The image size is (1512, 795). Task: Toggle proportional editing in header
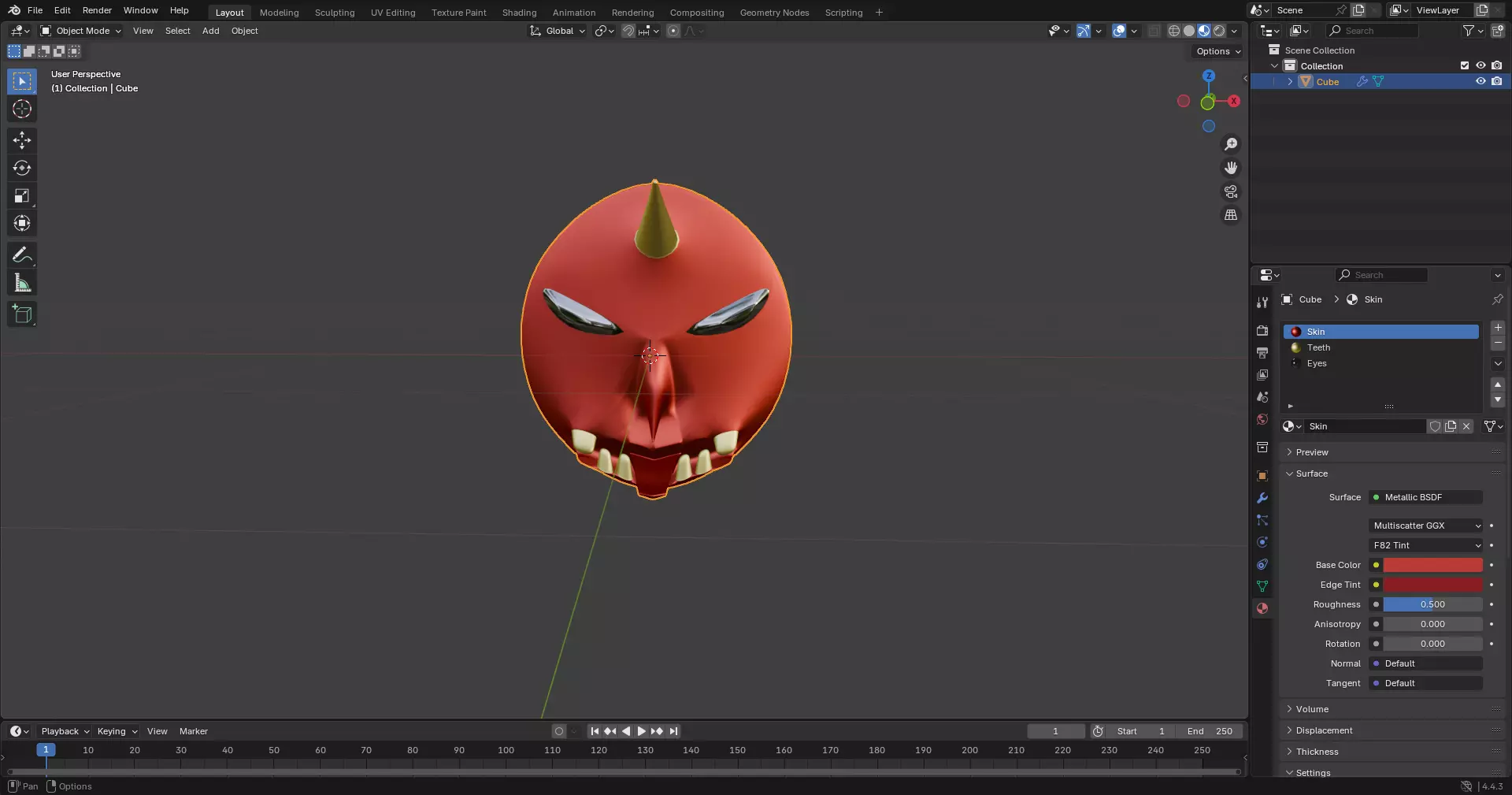point(673,31)
